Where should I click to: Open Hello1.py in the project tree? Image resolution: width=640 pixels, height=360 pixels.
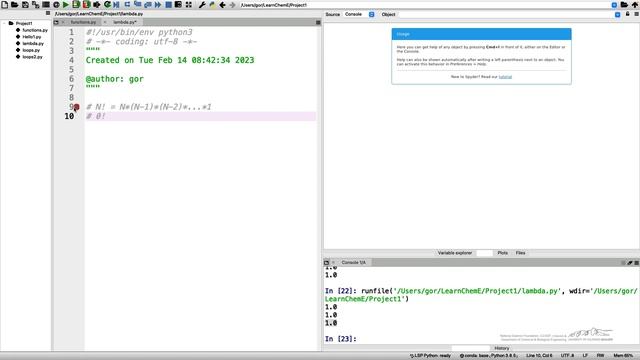tap(32, 37)
